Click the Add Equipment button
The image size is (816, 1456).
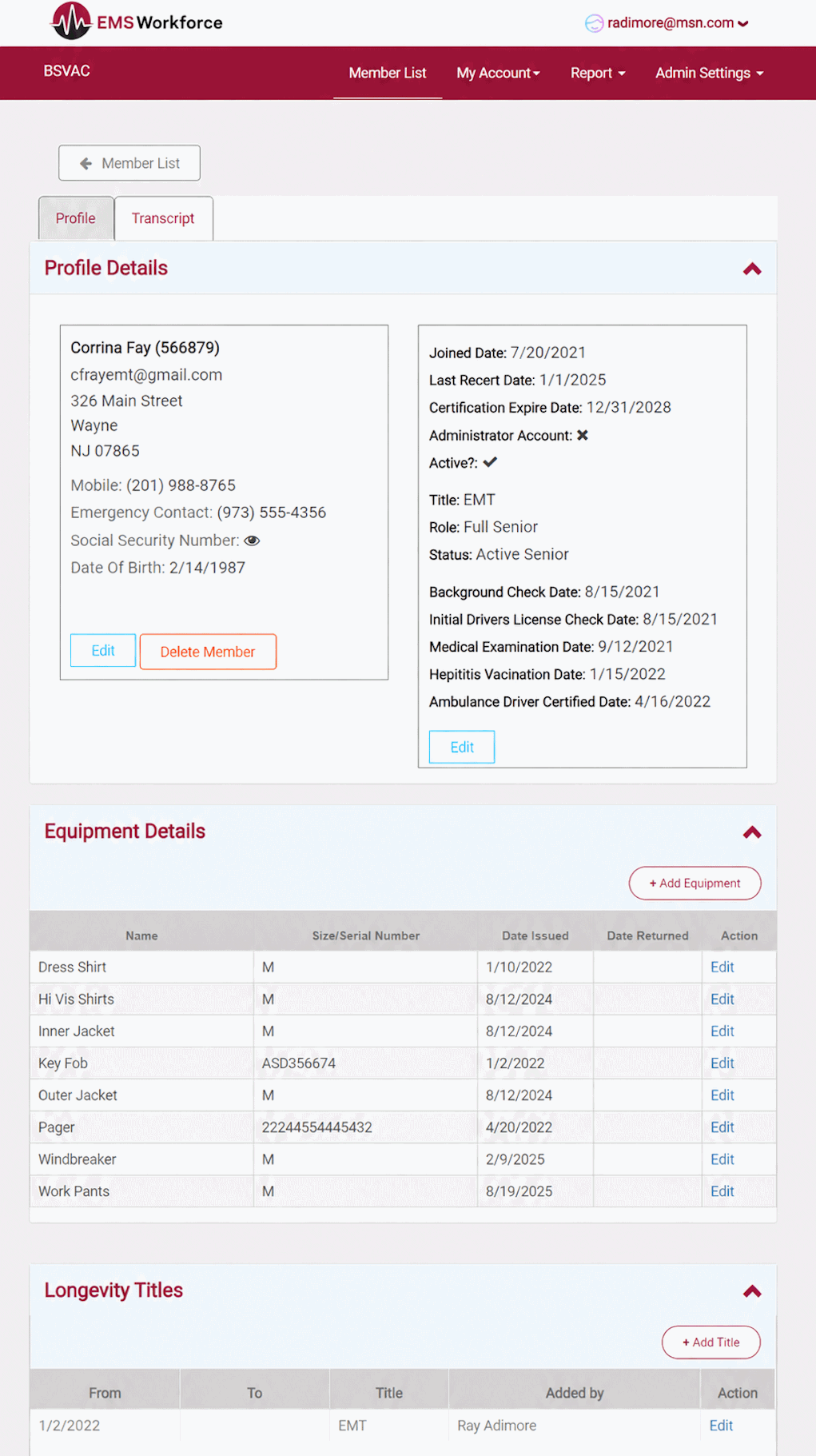695,883
